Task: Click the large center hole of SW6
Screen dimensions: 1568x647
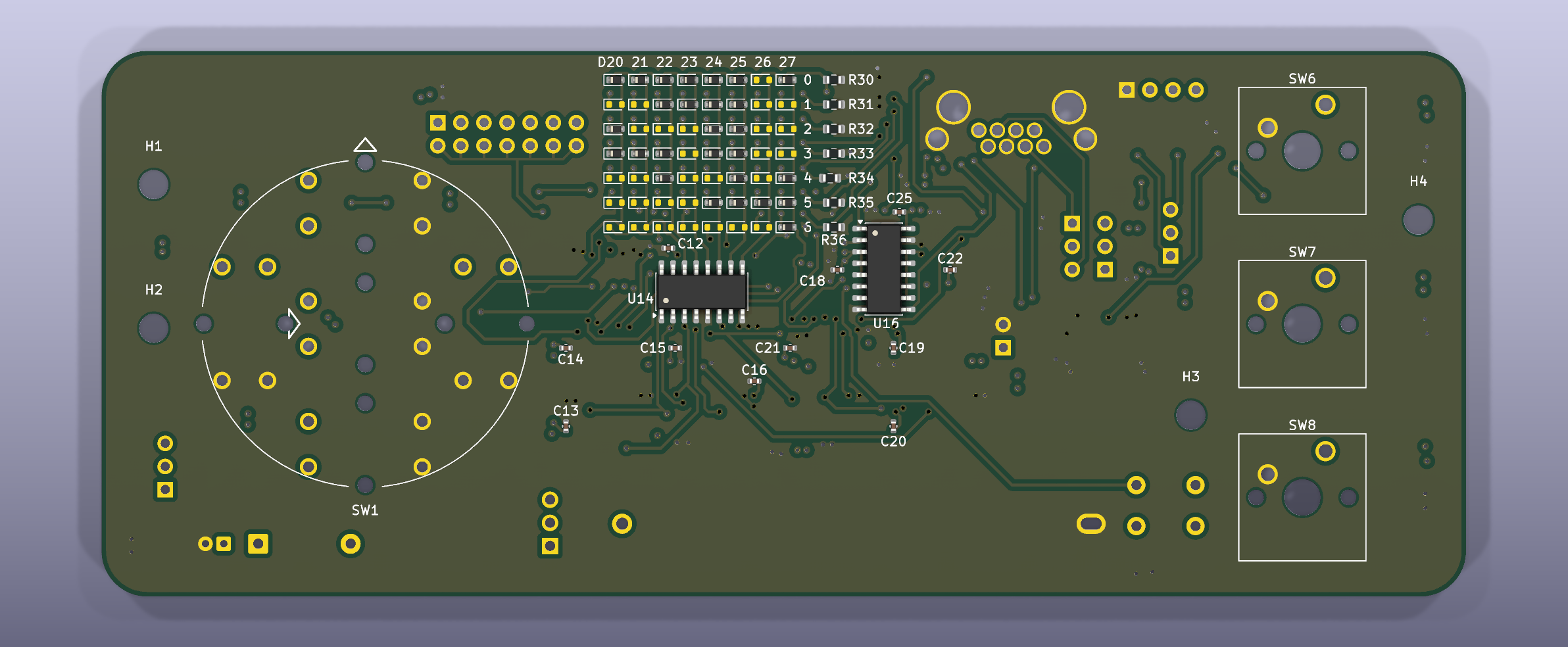Action: [x=1302, y=151]
